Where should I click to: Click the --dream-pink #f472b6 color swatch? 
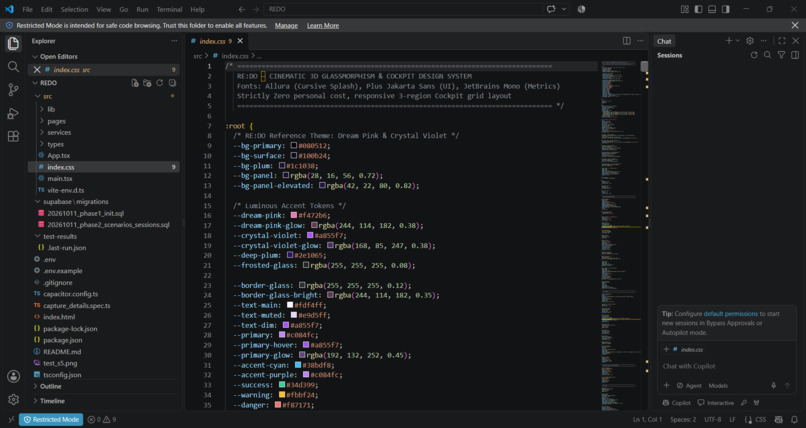pos(294,215)
